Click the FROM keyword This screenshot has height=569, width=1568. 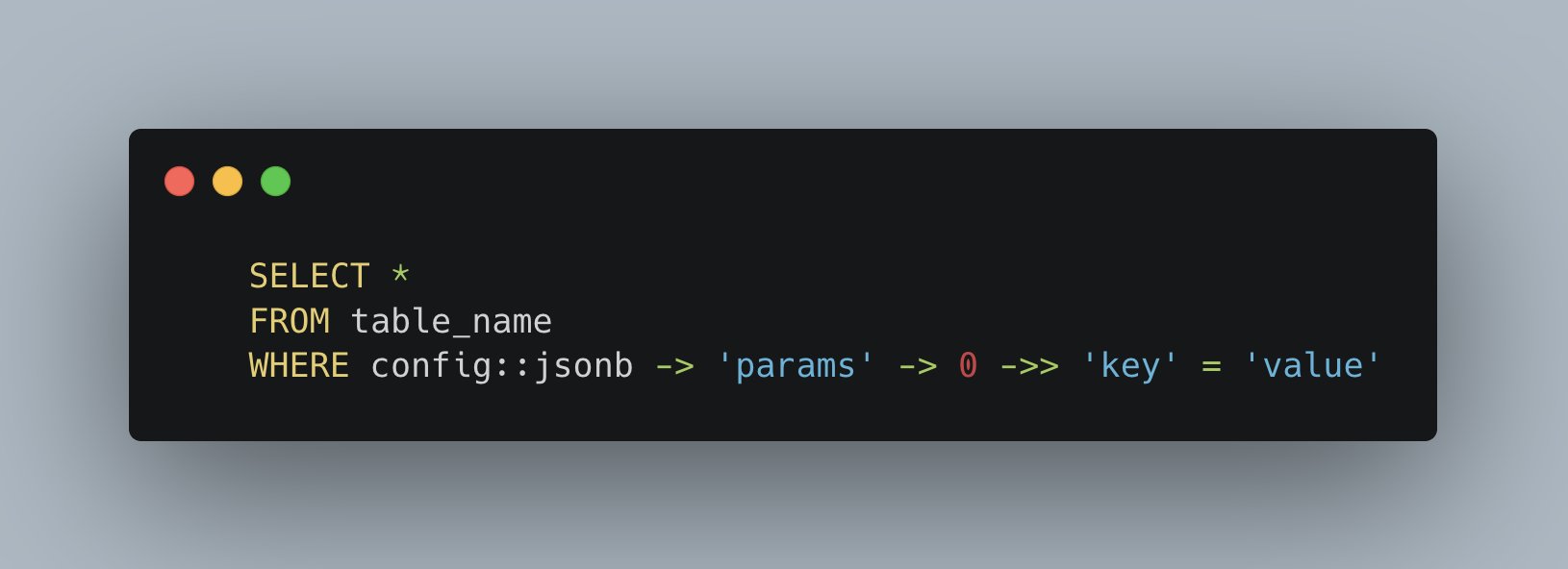click(x=290, y=320)
